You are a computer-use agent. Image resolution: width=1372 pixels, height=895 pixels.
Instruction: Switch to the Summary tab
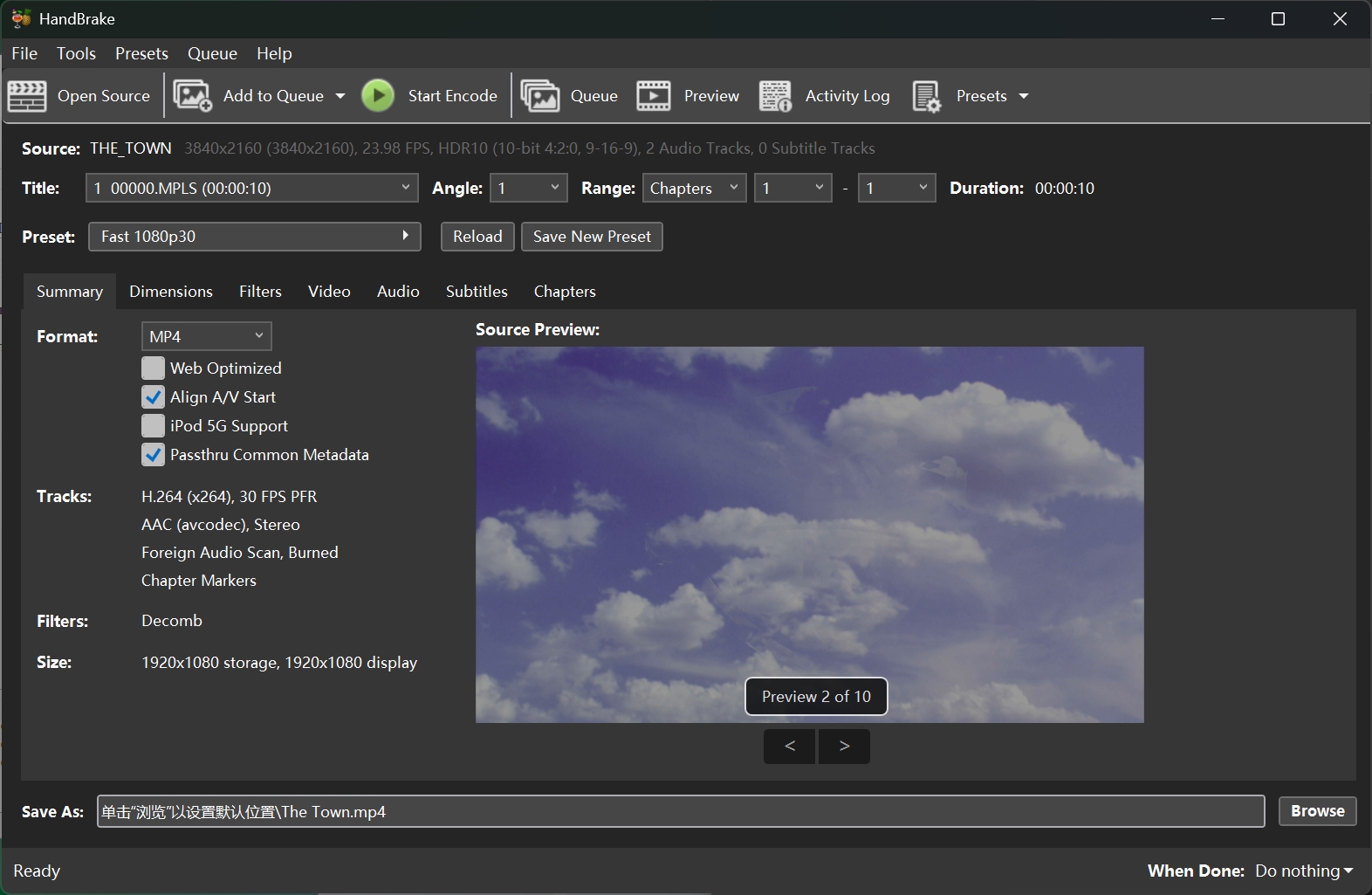pos(70,292)
